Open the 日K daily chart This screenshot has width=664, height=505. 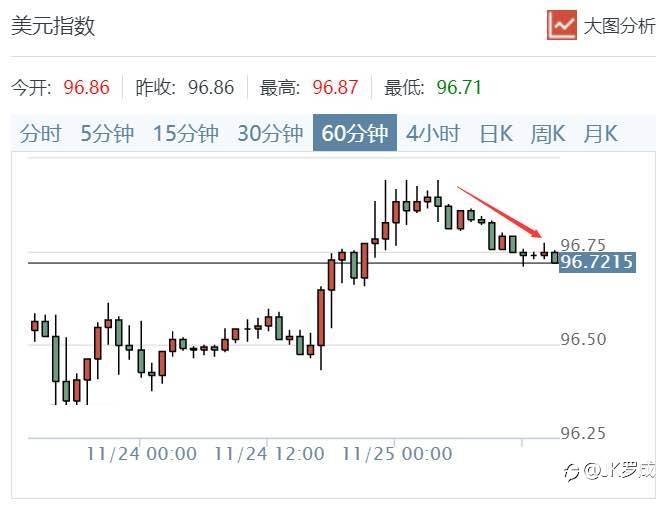coord(496,133)
